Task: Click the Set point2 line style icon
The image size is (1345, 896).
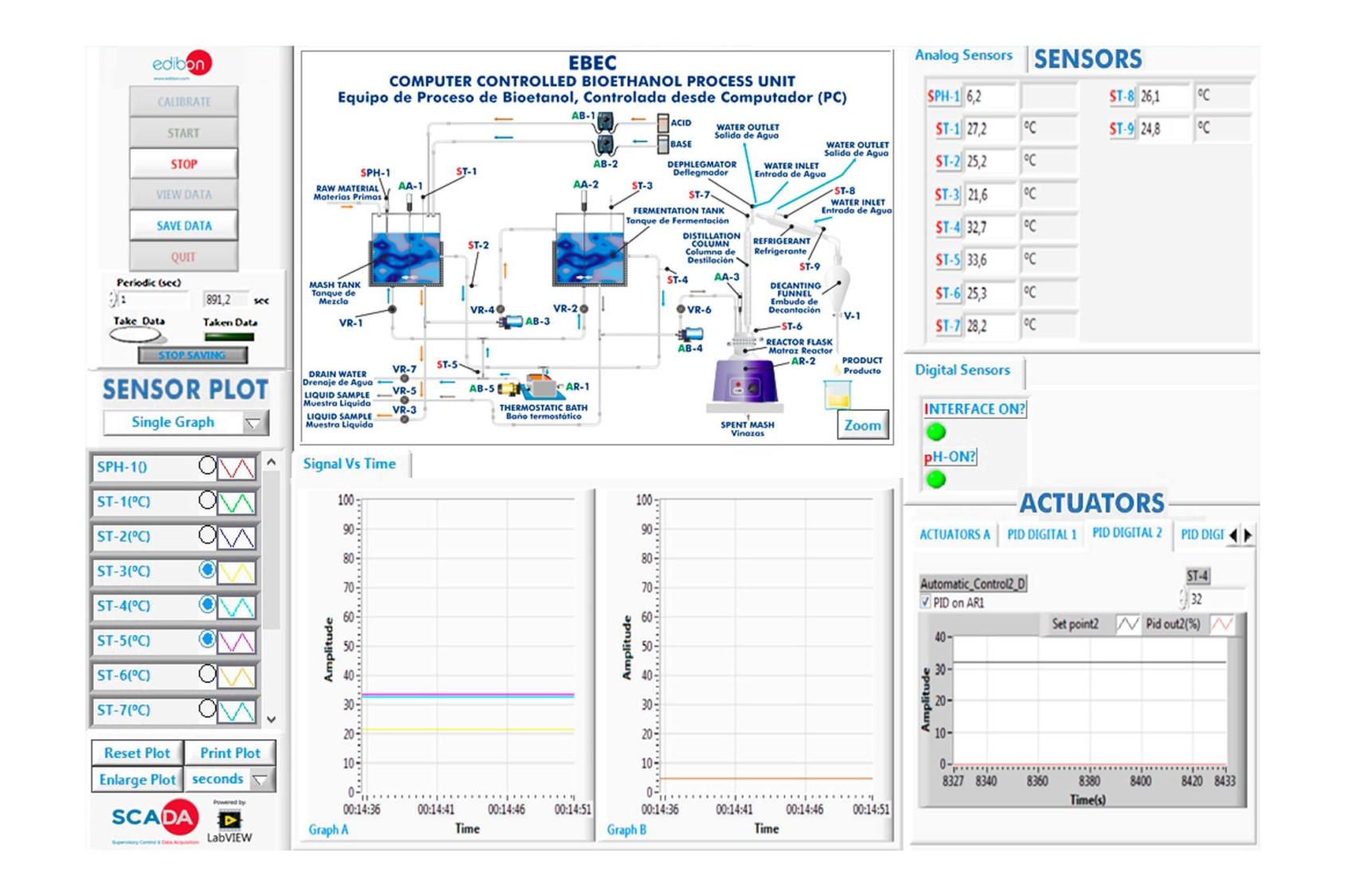Action: click(x=1127, y=624)
